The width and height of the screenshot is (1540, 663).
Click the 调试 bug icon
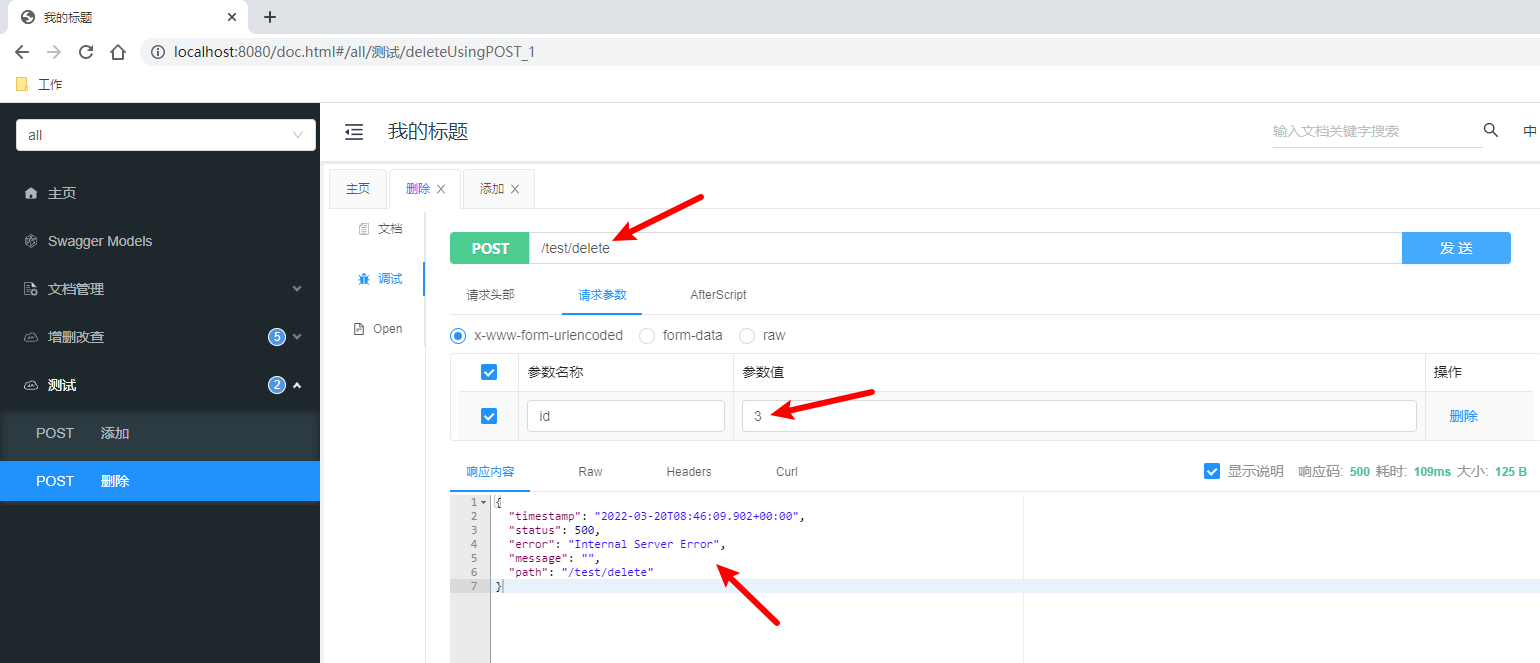364,279
